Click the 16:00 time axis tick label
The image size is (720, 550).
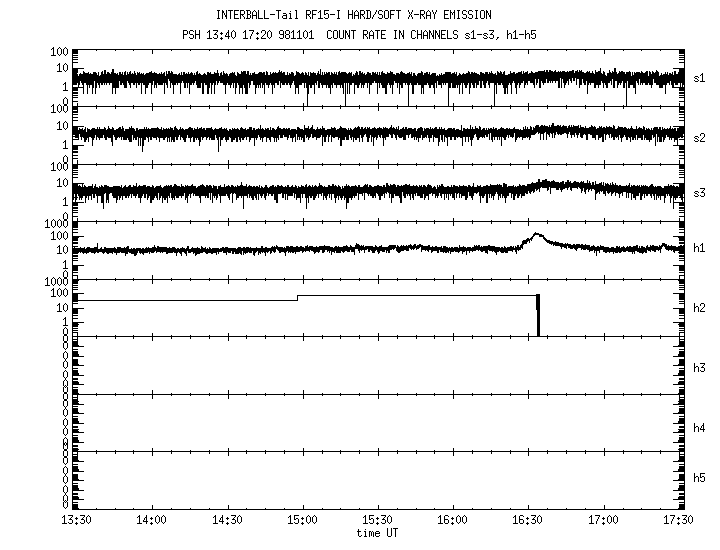(x=453, y=520)
